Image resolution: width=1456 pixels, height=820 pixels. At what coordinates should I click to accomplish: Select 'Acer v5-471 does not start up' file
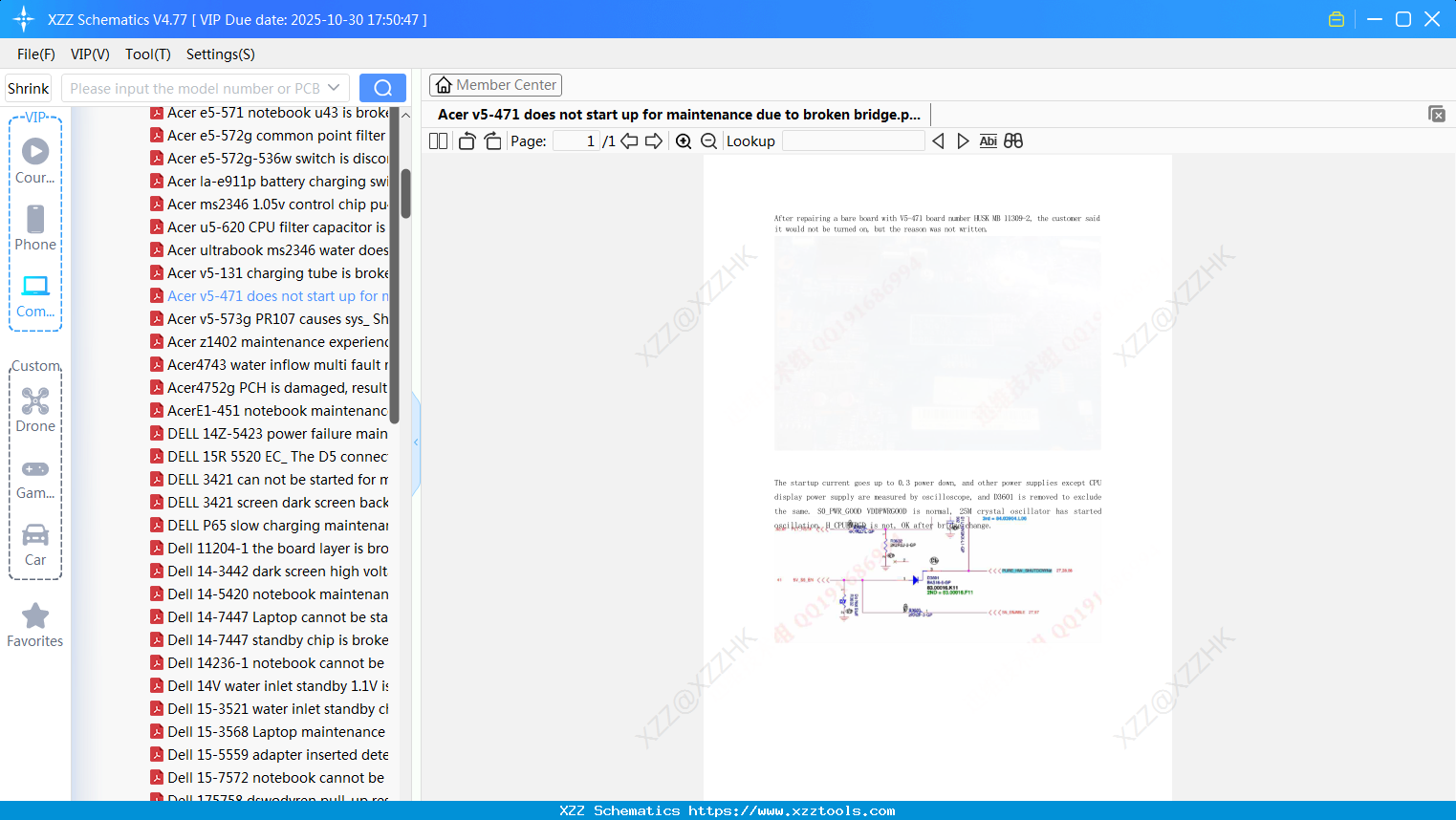click(270, 296)
